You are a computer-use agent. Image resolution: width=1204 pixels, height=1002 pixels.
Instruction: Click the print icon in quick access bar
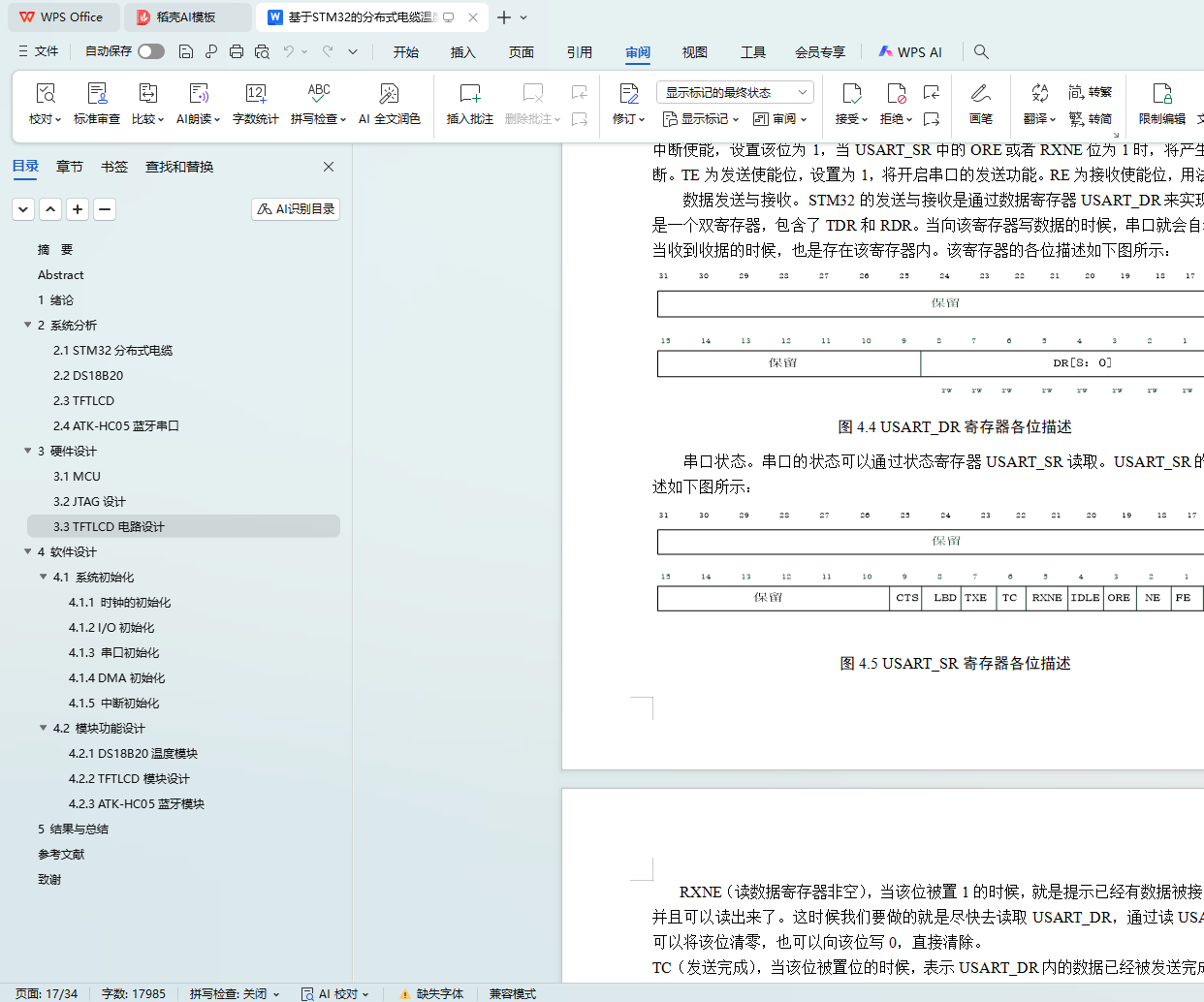237,51
